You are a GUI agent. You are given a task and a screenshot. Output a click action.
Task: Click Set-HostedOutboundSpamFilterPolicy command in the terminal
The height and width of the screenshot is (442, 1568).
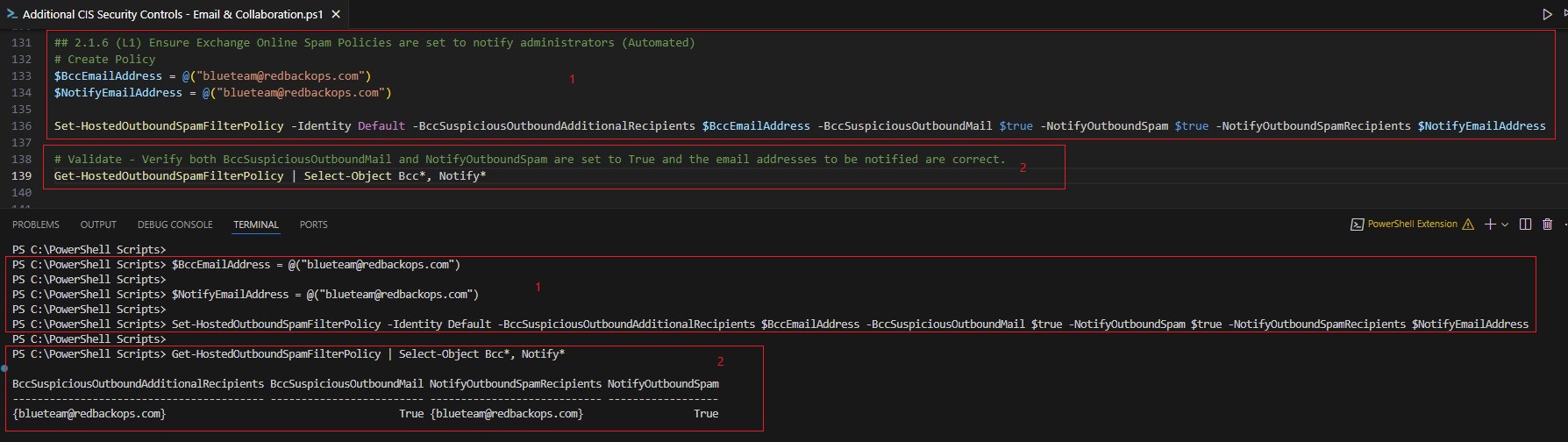tap(276, 324)
